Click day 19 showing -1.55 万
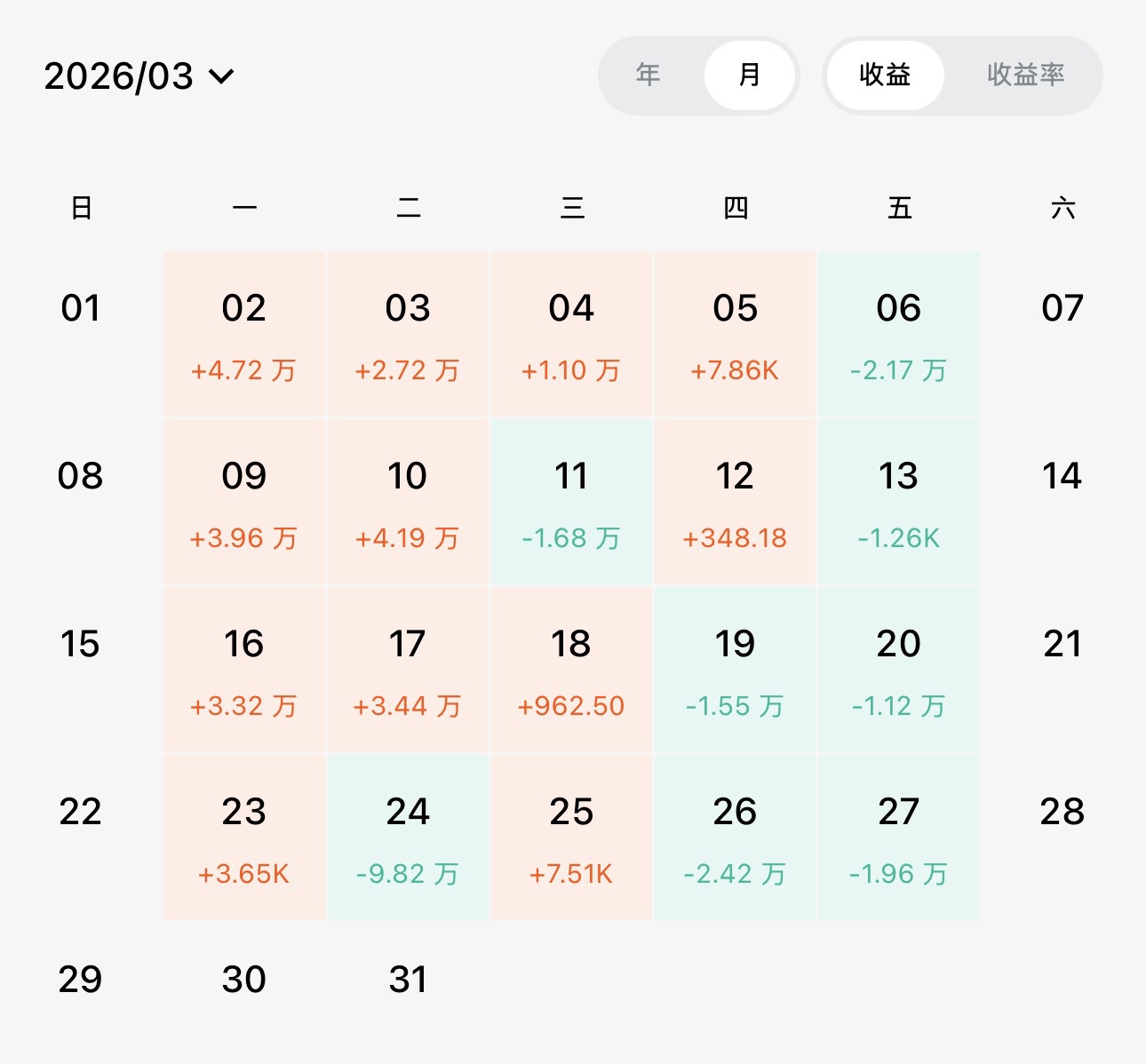Image resolution: width=1146 pixels, height=1064 pixels. 735,670
